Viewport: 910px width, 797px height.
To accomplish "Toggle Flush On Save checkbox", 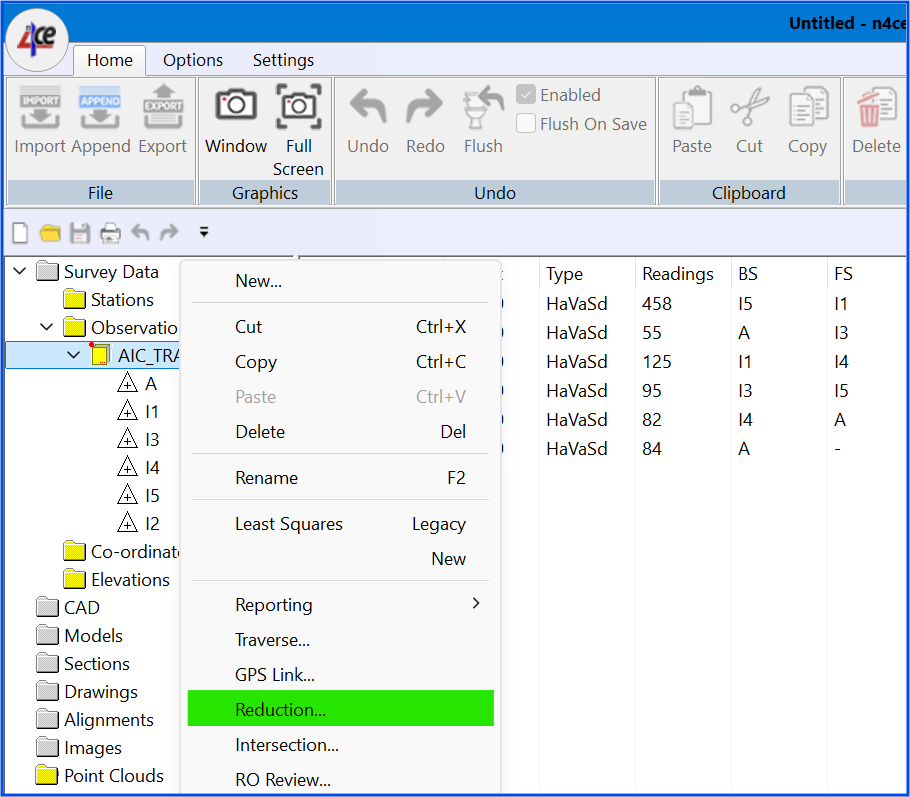I will pyautogui.click(x=526, y=123).
